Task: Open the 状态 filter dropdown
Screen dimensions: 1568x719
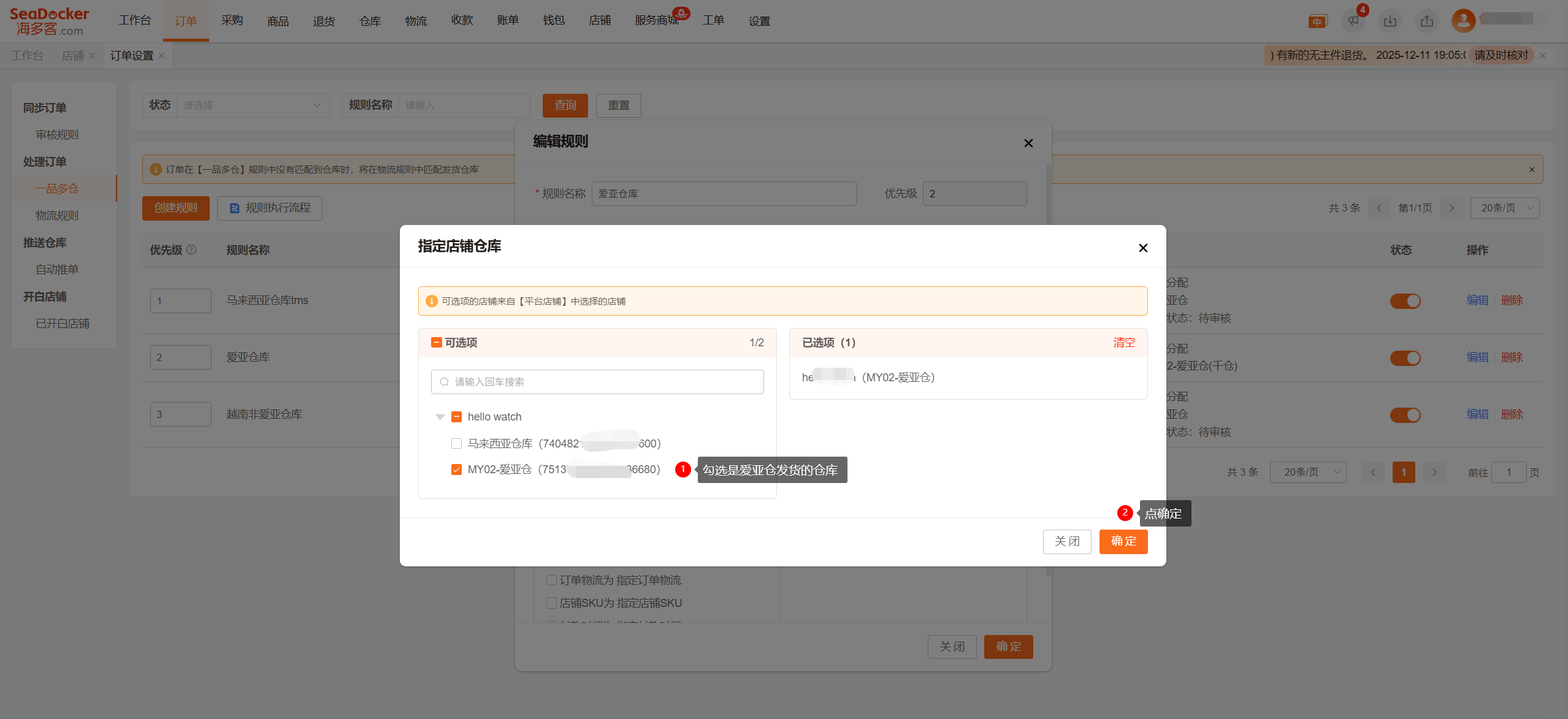Action: 253,105
